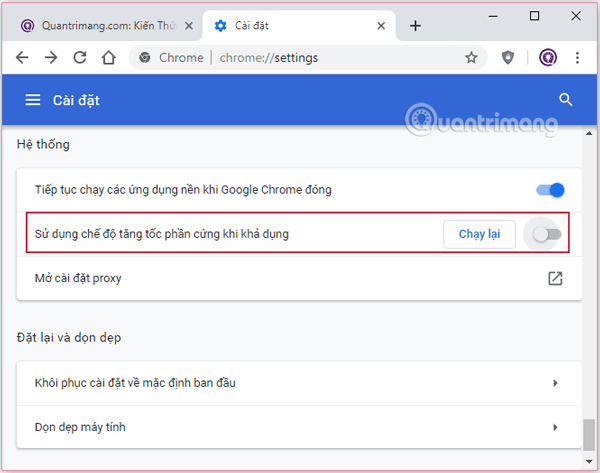Viewport: 600px width, 473px height.
Task: Search settings with the magnifier icon
Action: (x=566, y=99)
